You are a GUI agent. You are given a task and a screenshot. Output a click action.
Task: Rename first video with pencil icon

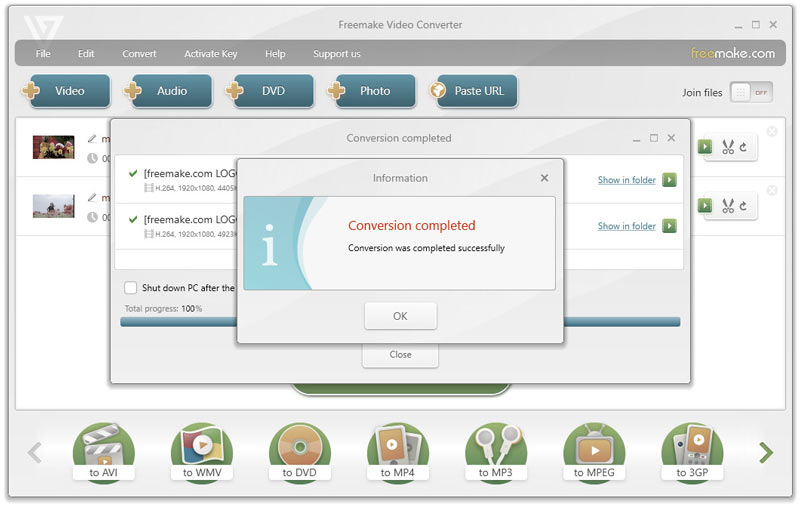(x=92, y=139)
